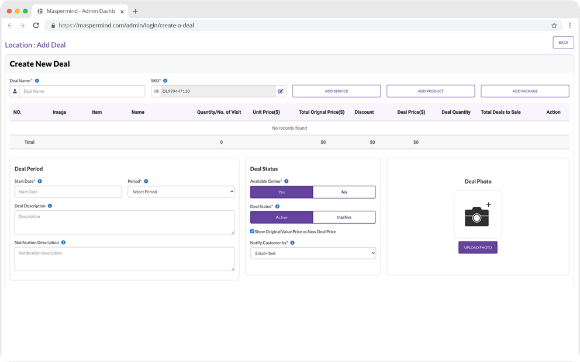Click the browser address bar URL
The width and height of the screenshot is (580, 362).
126,26
